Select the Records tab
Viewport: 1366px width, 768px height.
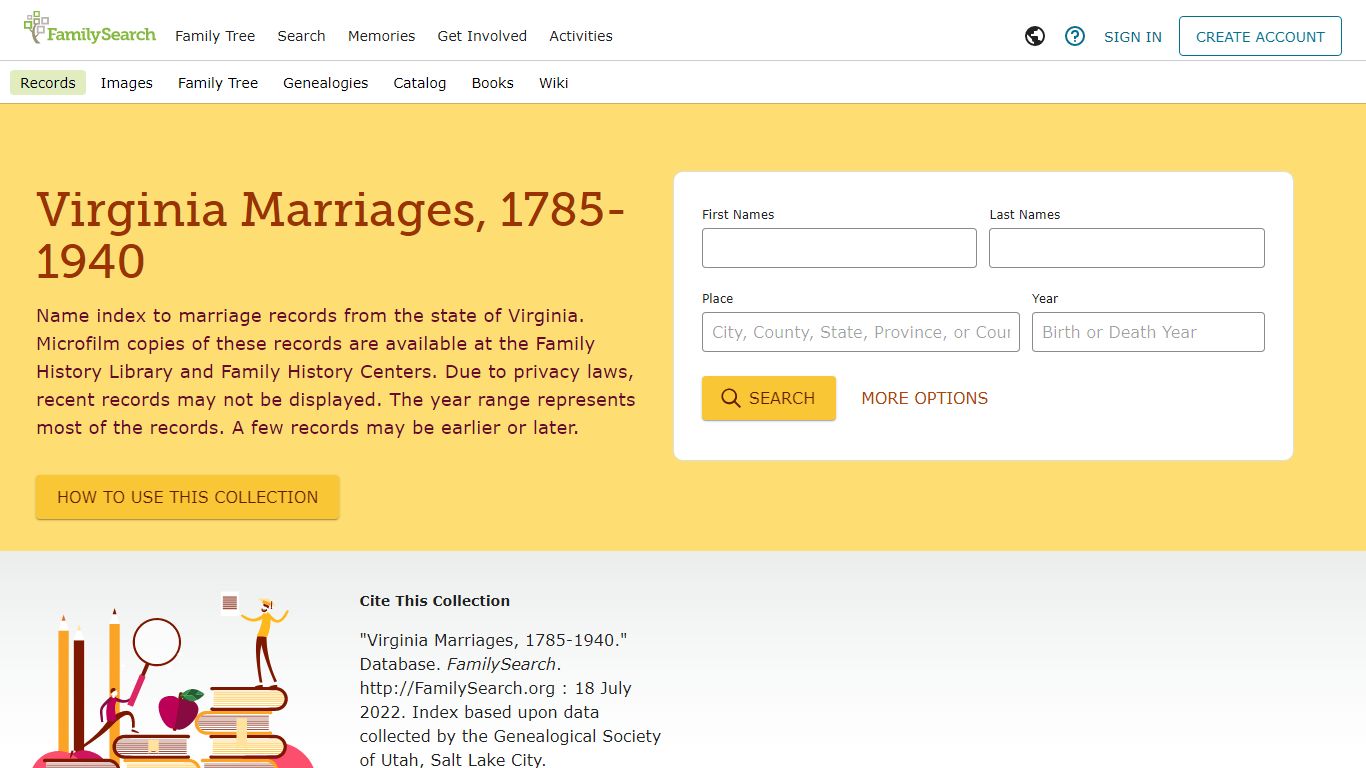tap(48, 83)
